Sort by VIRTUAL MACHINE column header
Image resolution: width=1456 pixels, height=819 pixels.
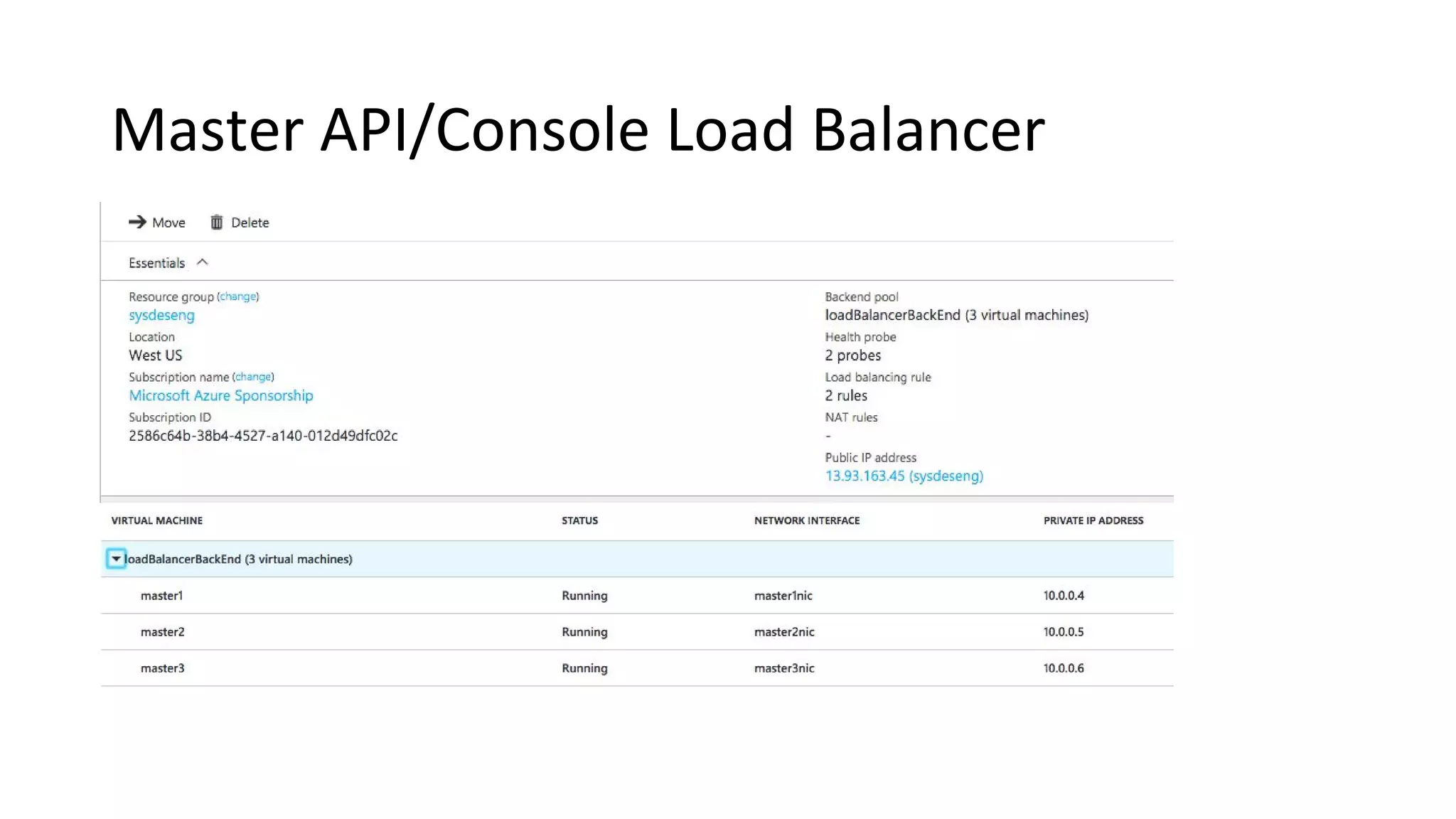pos(157,520)
